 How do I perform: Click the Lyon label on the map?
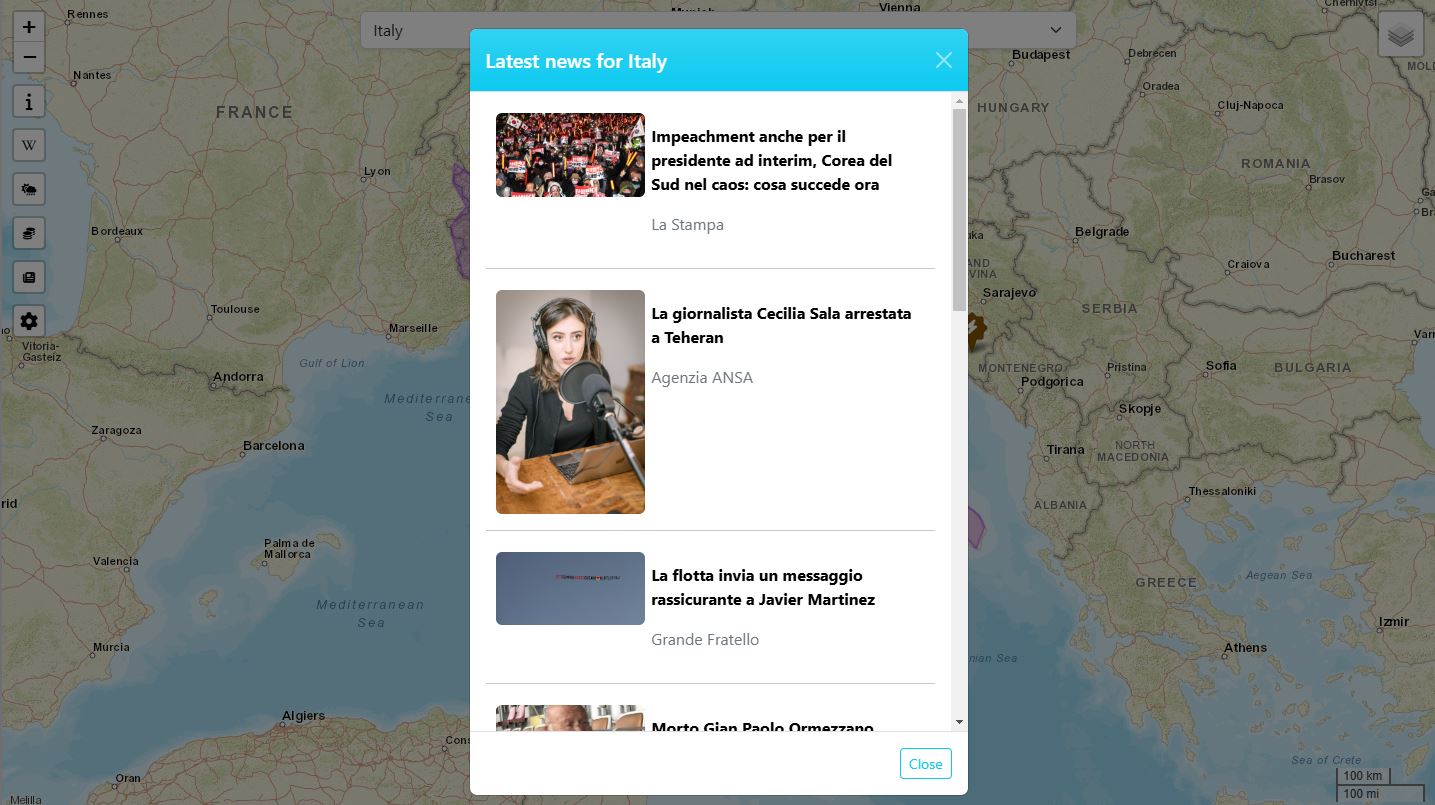[377, 171]
